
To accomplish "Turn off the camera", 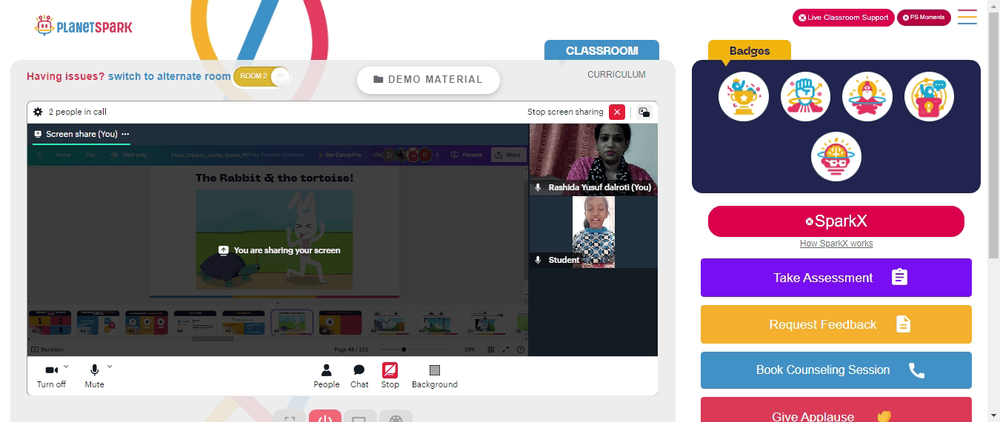I will [51, 376].
